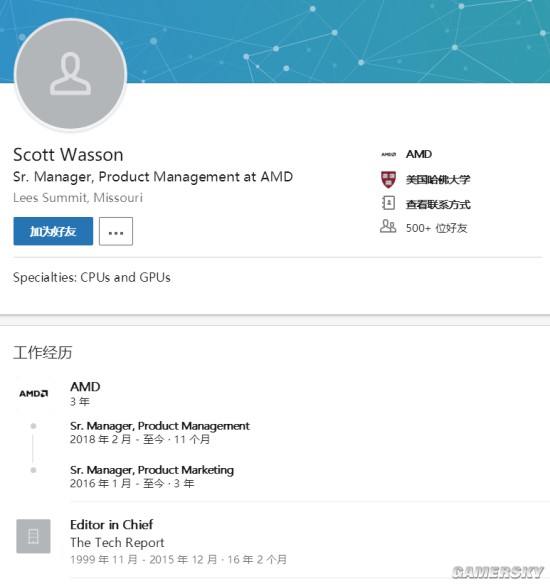Click The Tech Report company name
This screenshot has width=550, height=584.
click(x=117, y=543)
